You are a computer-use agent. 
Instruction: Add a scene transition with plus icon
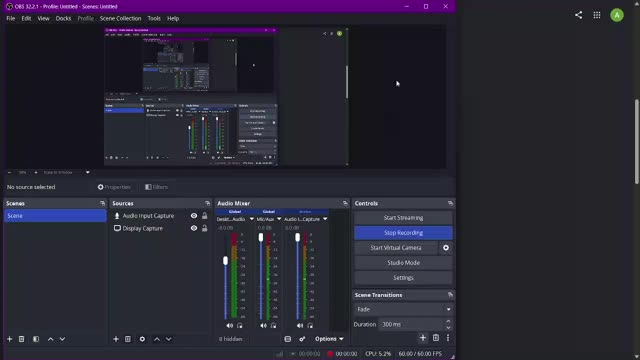(423, 338)
